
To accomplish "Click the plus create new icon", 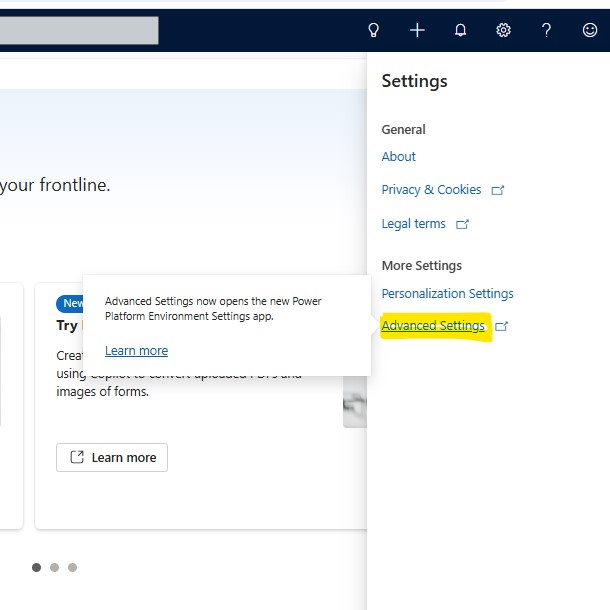I will [417, 30].
